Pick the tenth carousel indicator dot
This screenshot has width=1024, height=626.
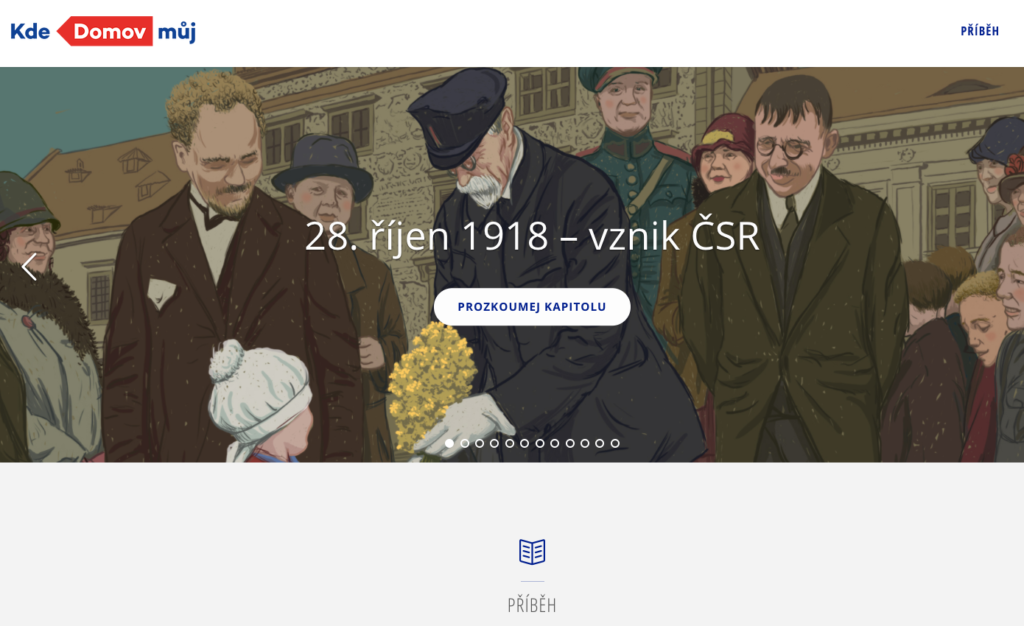pyautogui.click(x=584, y=443)
